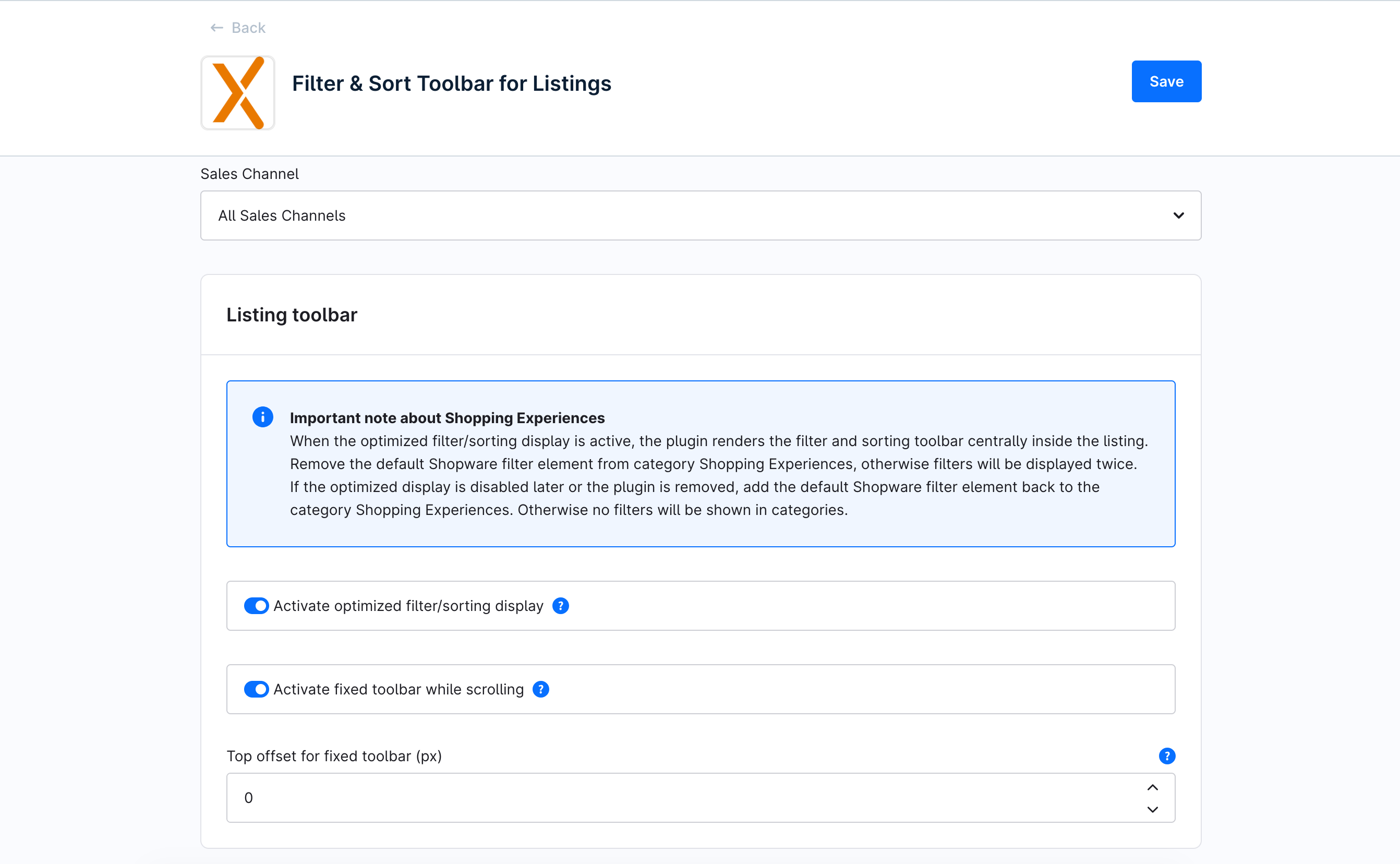This screenshot has width=1400, height=864.
Task: Open help for Top offset field
Action: coord(1166,756)
